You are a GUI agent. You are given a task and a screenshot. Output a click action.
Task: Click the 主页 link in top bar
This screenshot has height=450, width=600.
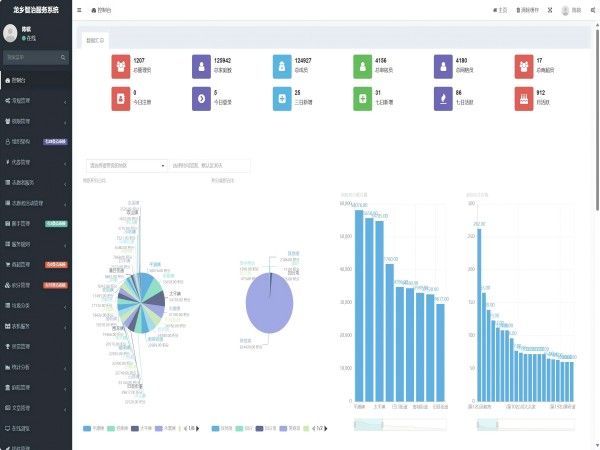point(500,10)
